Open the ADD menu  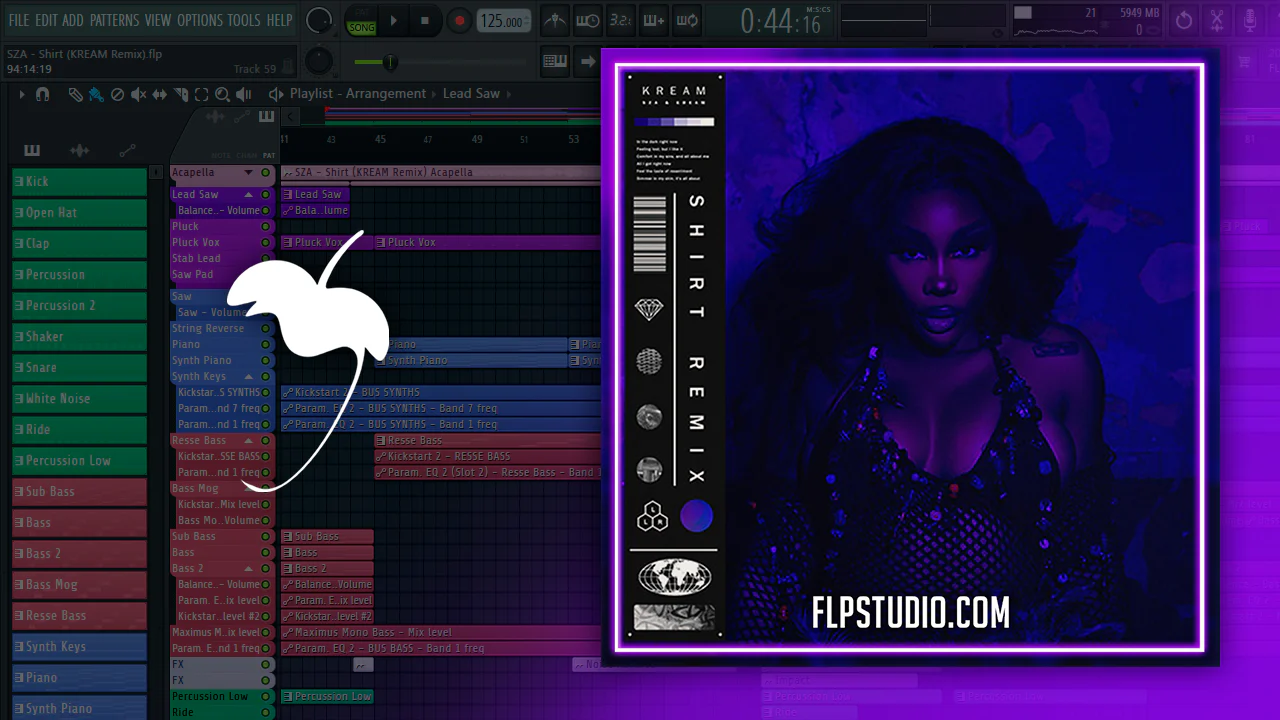(73, 20)
